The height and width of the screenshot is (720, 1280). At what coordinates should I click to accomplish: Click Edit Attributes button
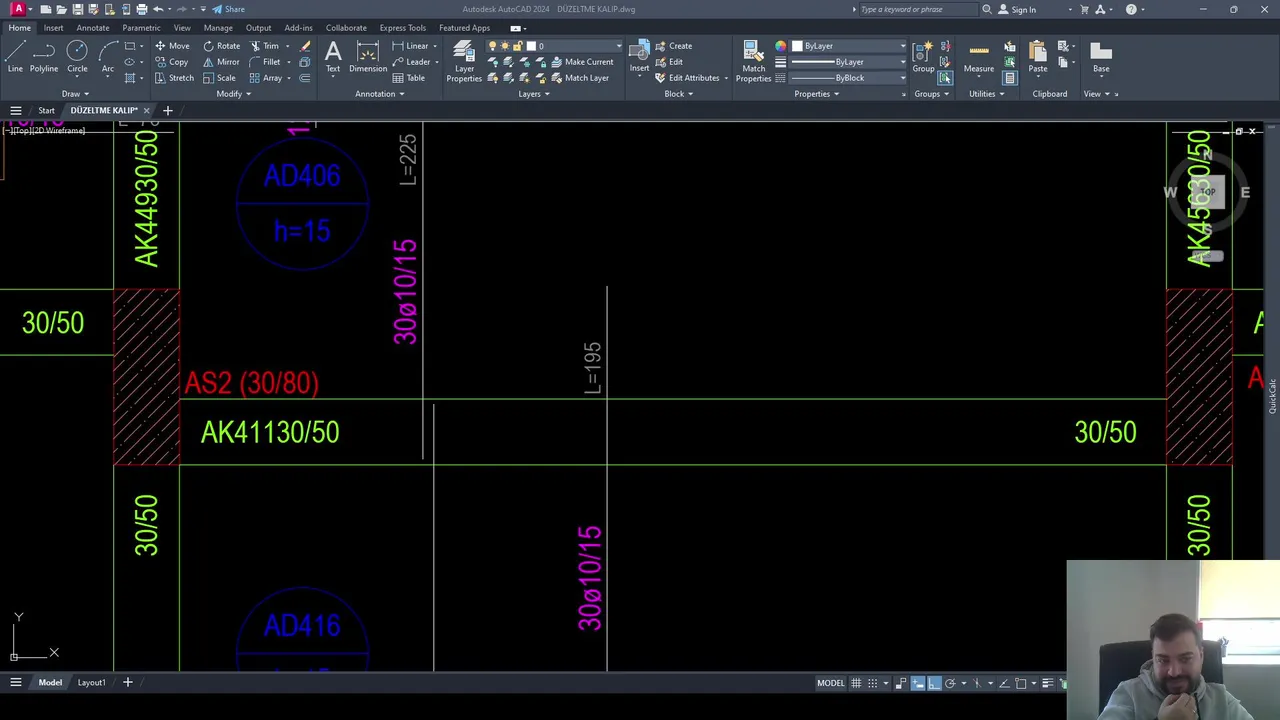click(x=687, y=78)
